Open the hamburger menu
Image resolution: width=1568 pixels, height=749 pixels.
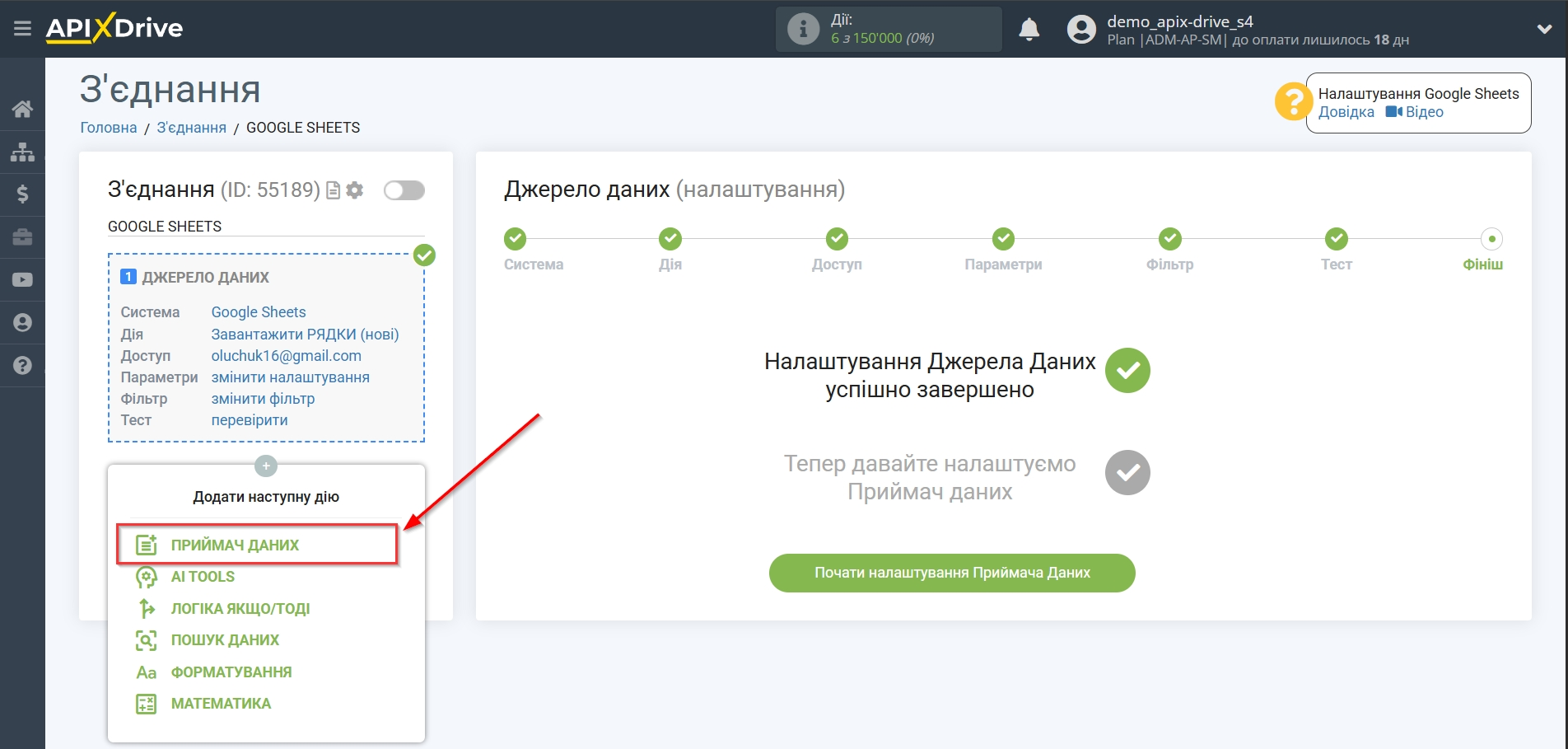(22, 29)
